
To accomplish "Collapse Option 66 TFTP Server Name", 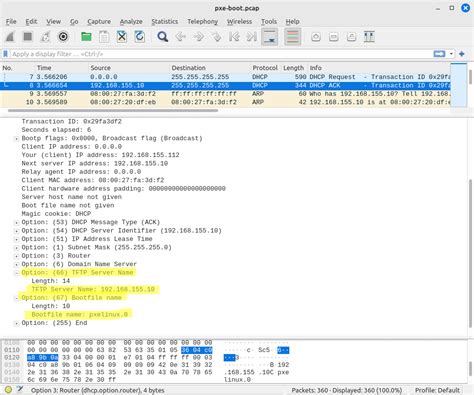I will tap(16, 273).
